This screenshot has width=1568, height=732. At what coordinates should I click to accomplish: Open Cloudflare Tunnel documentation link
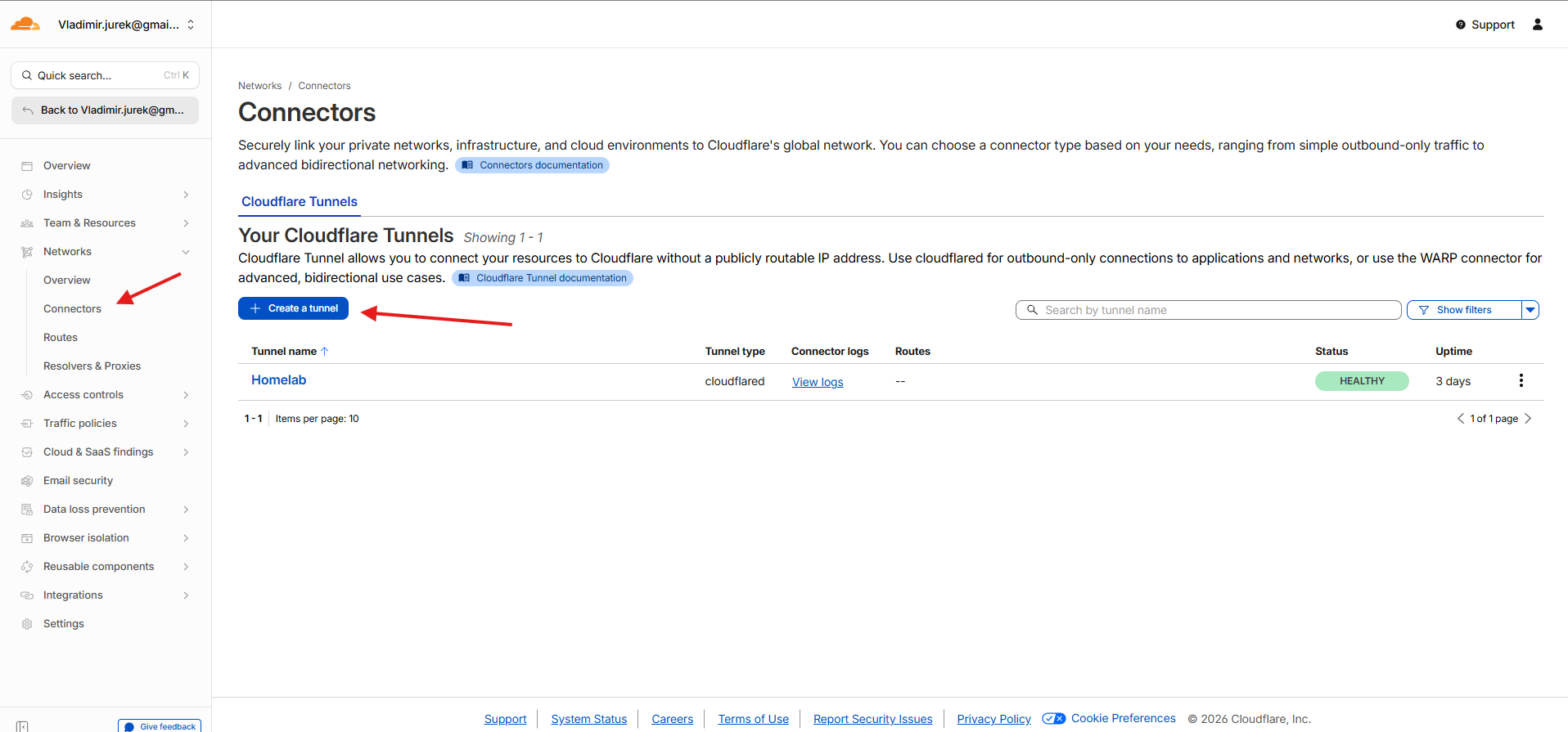pos(543,278)
